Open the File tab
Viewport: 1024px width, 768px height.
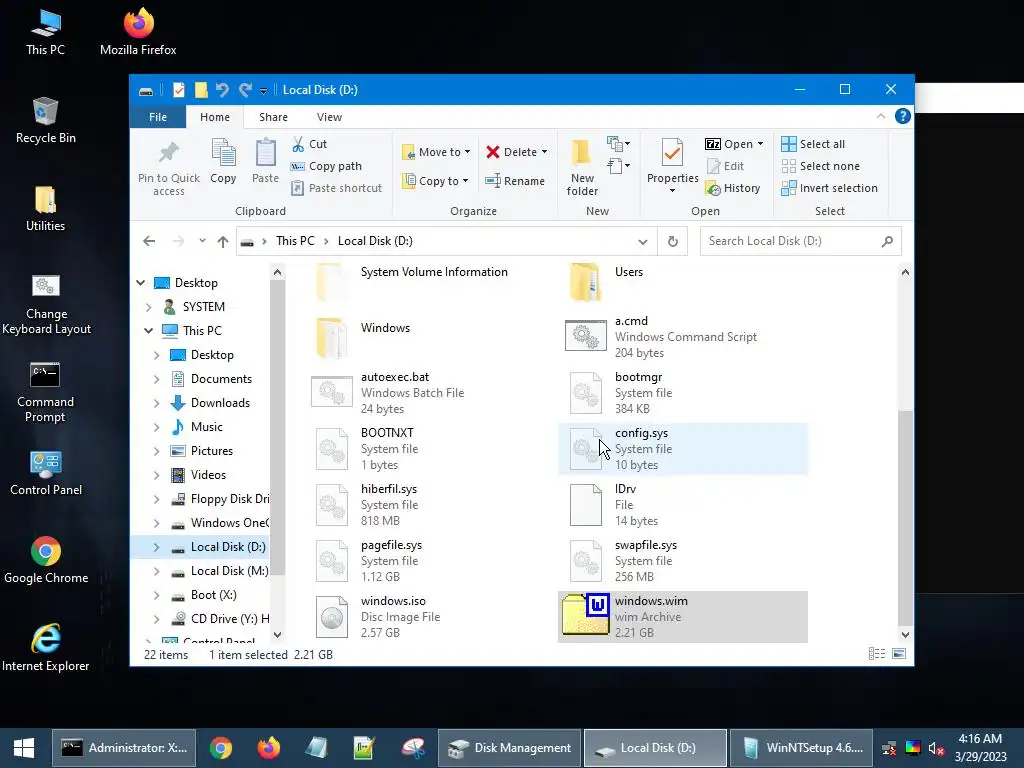(157, 117)
